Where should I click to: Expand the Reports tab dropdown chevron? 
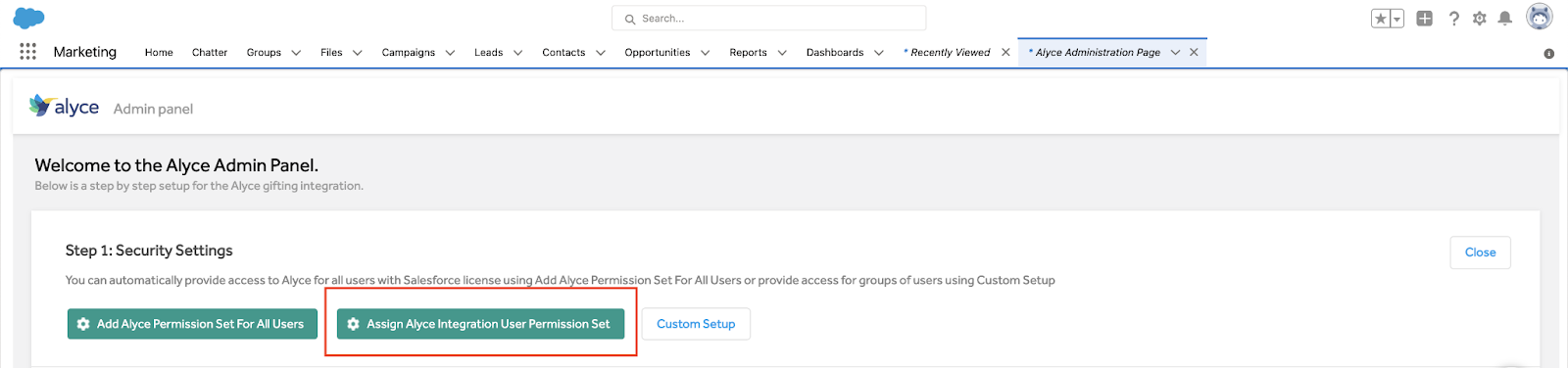(x=782, y=53)
